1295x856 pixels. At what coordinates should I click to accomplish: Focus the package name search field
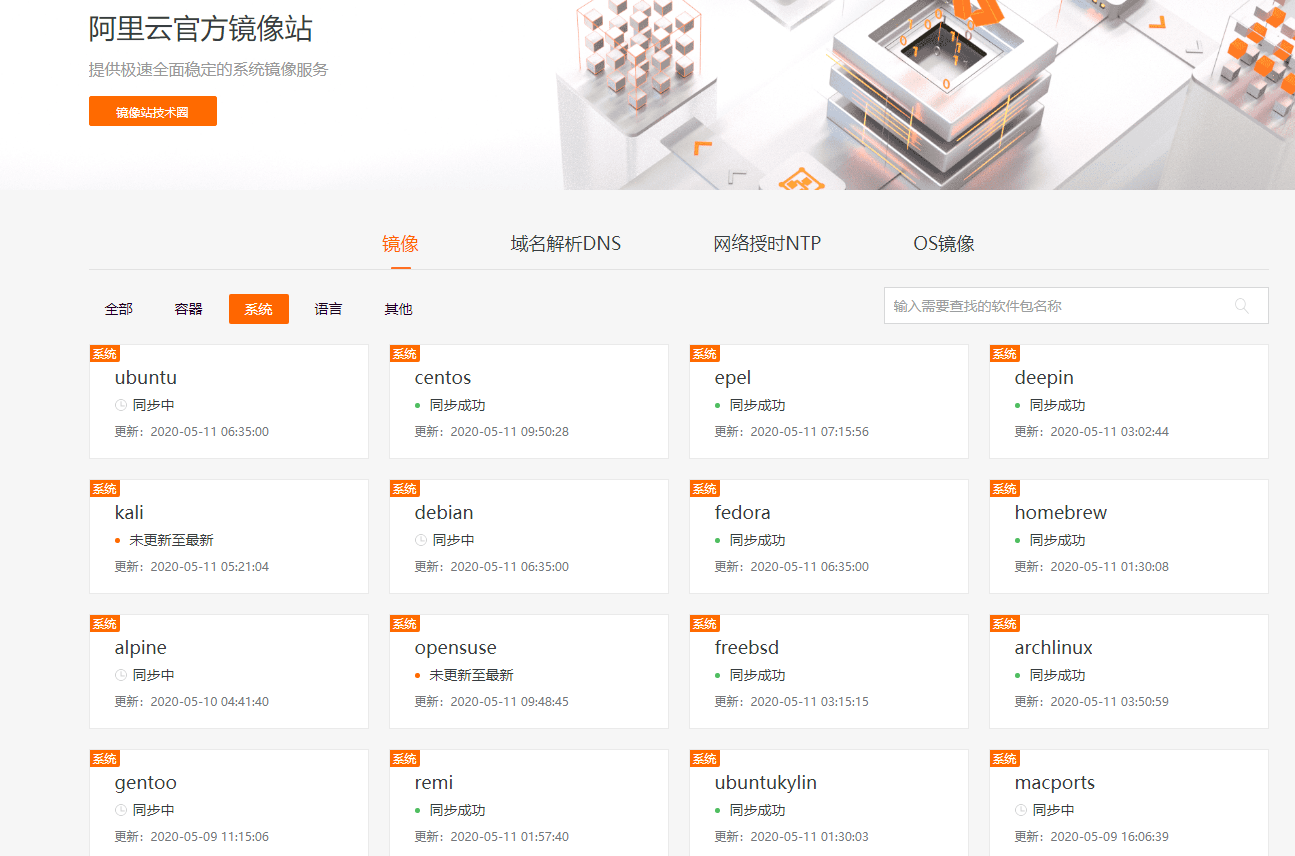coord(1076,306)
